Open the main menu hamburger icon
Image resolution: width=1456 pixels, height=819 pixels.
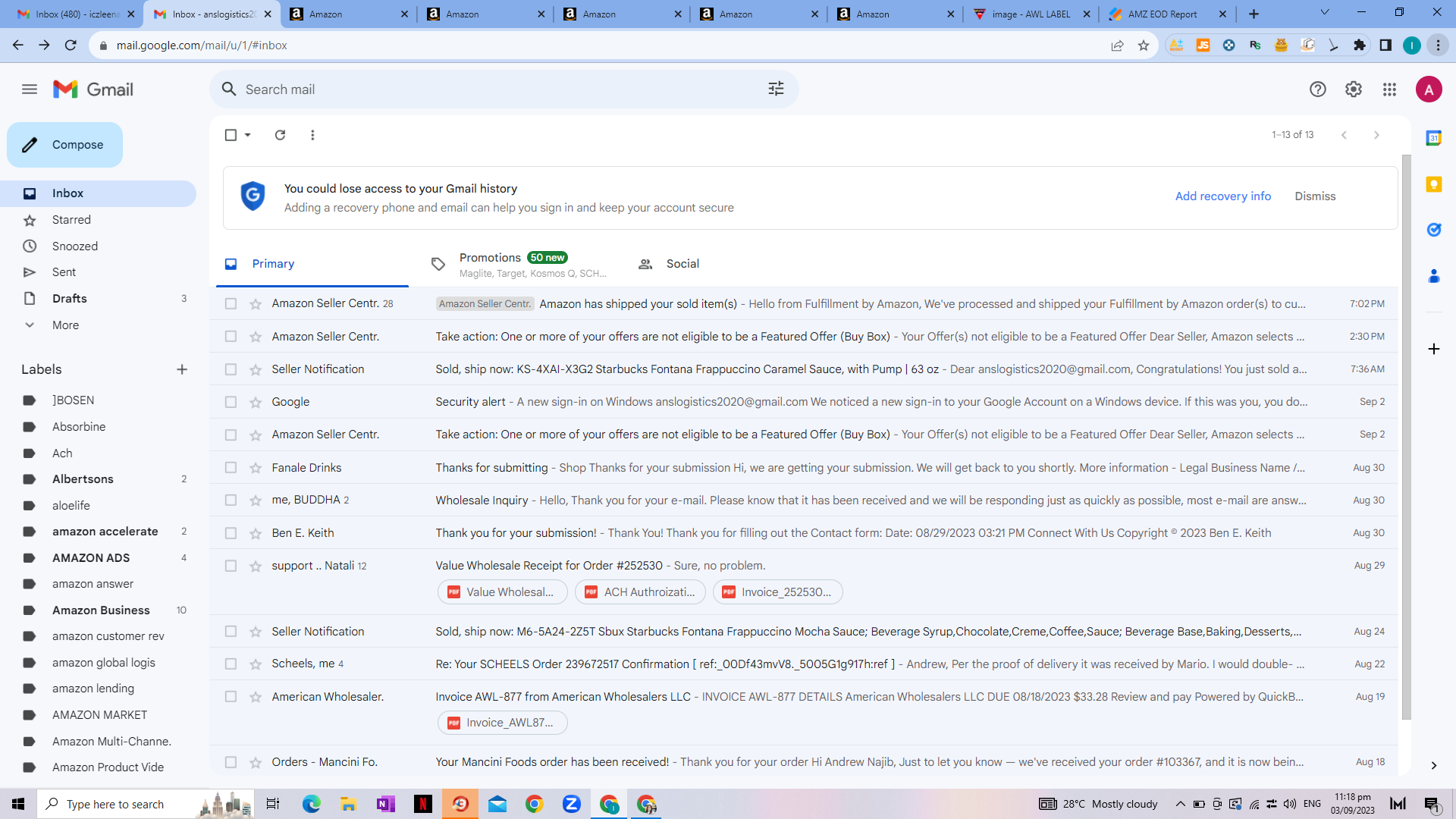click(30, 89)
